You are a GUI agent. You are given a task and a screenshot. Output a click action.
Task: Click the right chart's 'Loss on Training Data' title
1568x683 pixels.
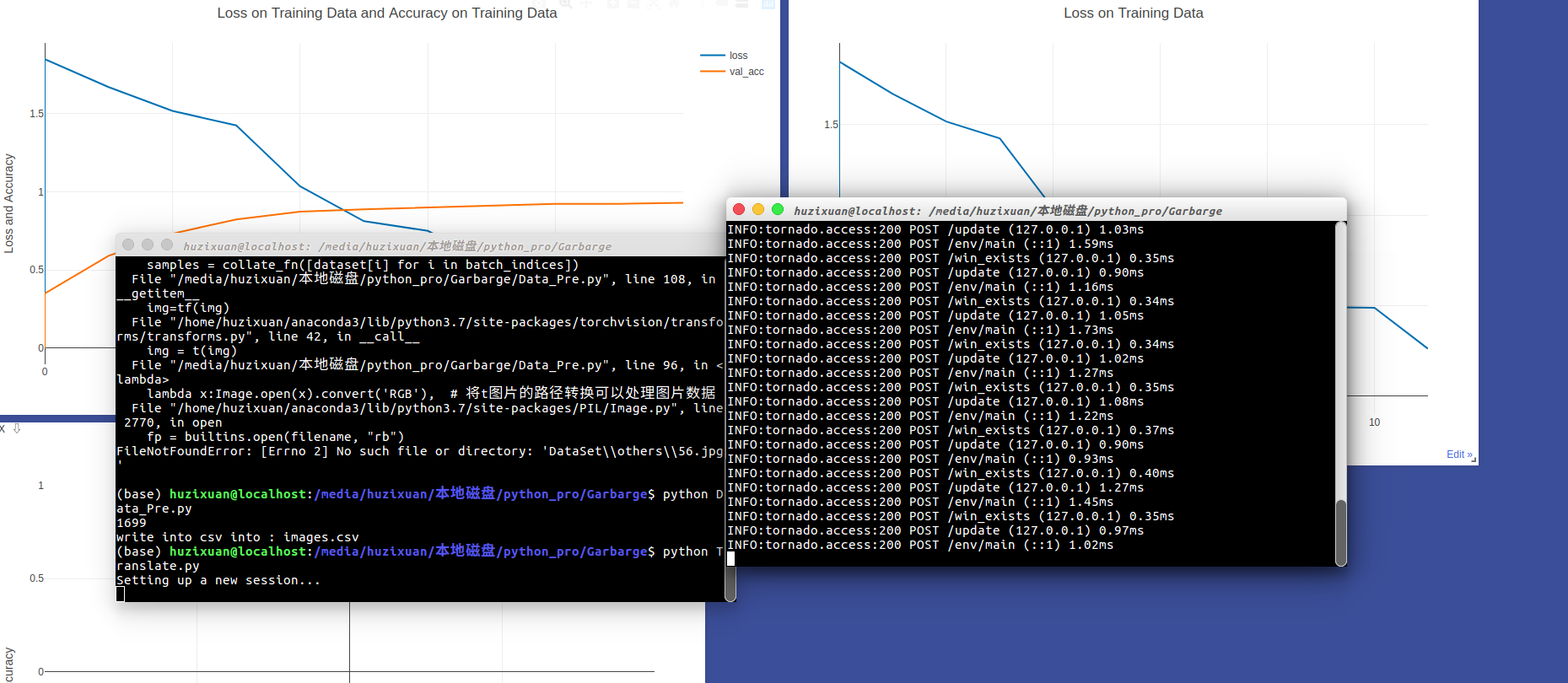tap(1133, 13)
